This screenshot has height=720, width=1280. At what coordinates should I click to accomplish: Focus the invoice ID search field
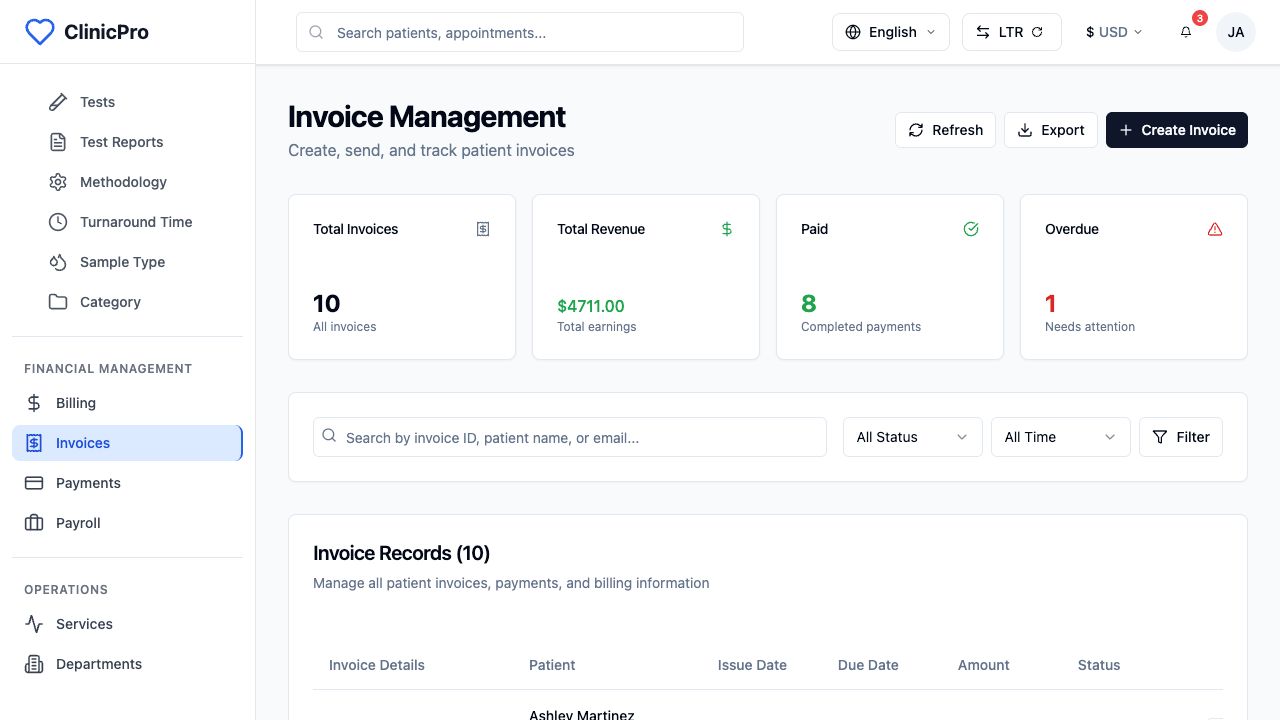point(570,437)
